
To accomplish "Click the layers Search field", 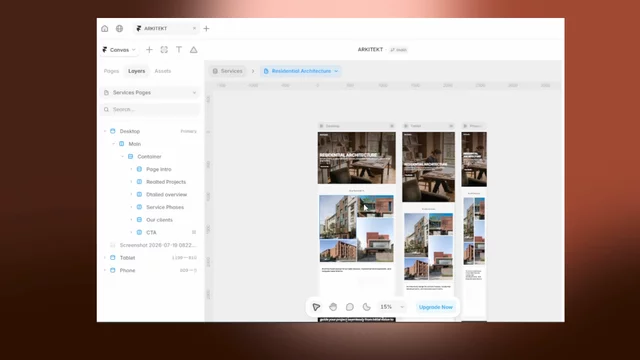I will (150, 109).
